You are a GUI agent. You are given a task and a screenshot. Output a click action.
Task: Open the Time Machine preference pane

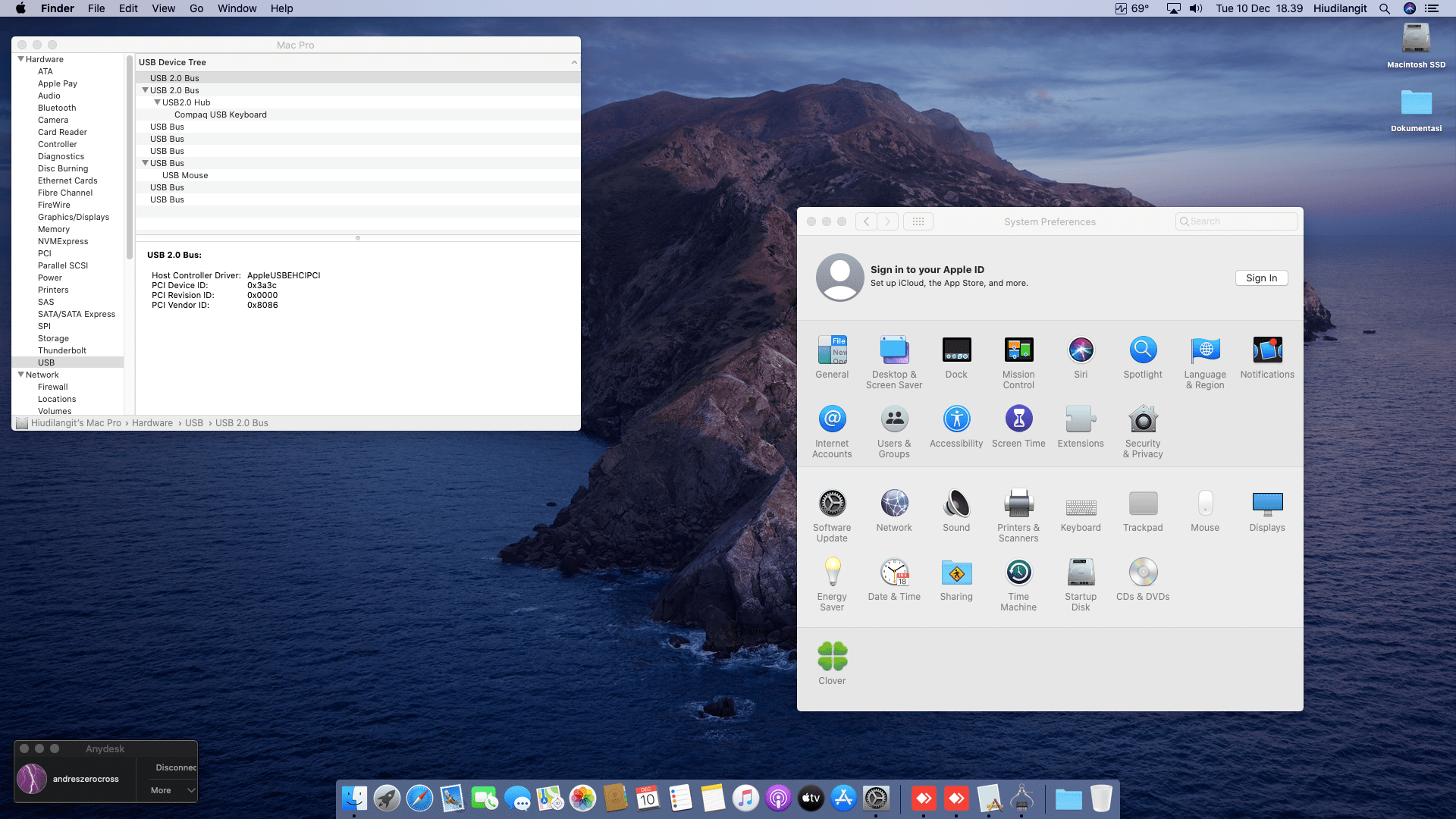tap(1018, 573)
